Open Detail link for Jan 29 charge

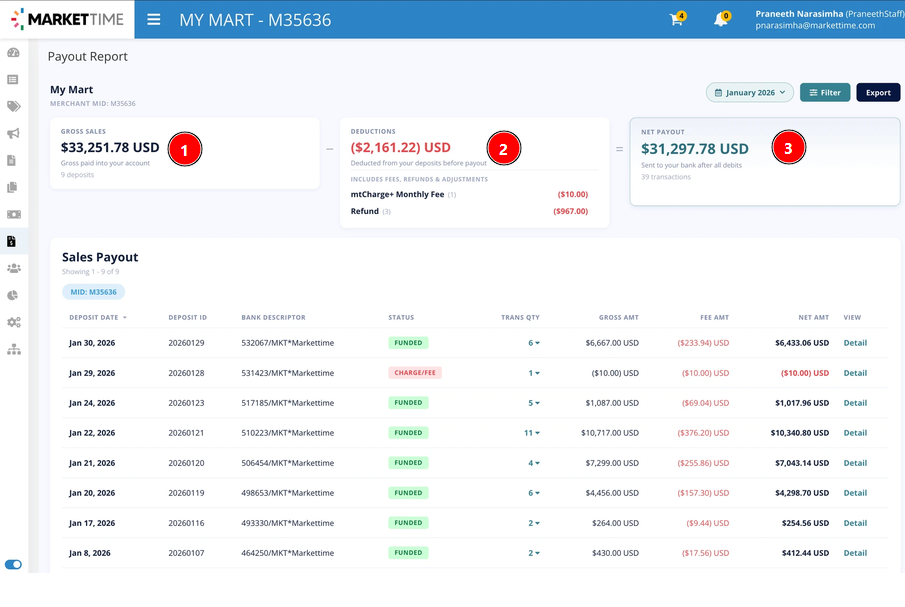[855, 373]
